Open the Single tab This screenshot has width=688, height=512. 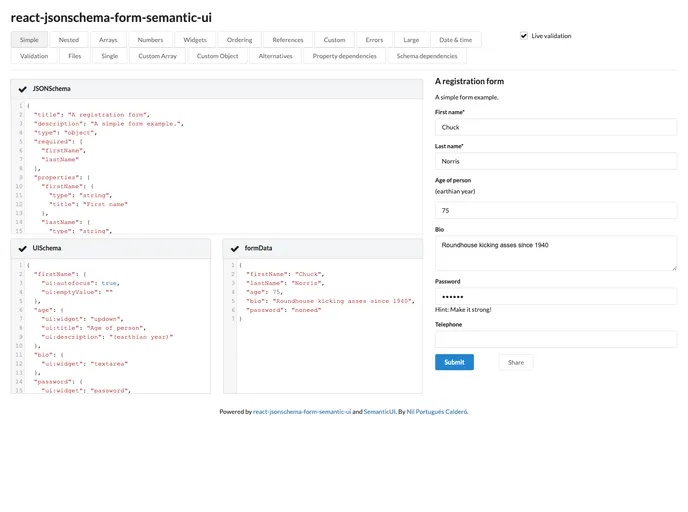pos(110,56)
